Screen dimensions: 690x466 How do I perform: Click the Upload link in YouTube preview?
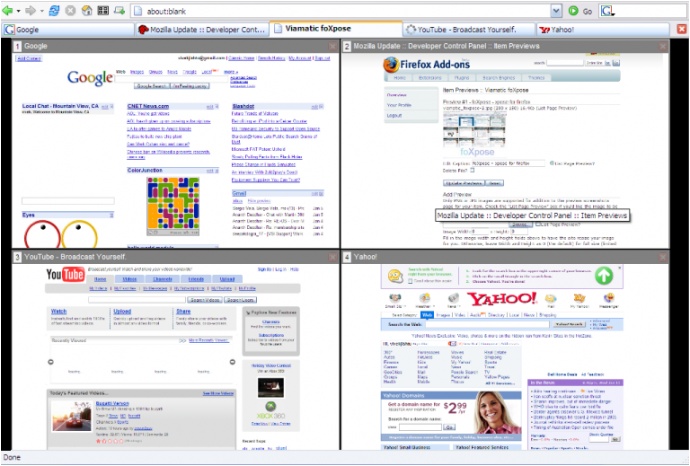pos(122,312)
